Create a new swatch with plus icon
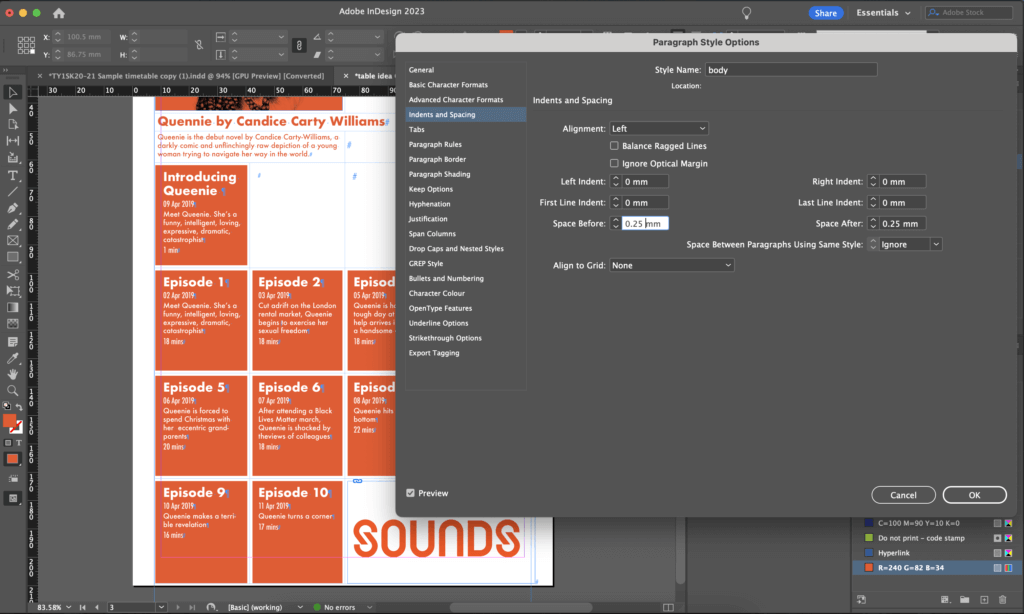This screenshot has width=1024, height=614. (984, 600)
